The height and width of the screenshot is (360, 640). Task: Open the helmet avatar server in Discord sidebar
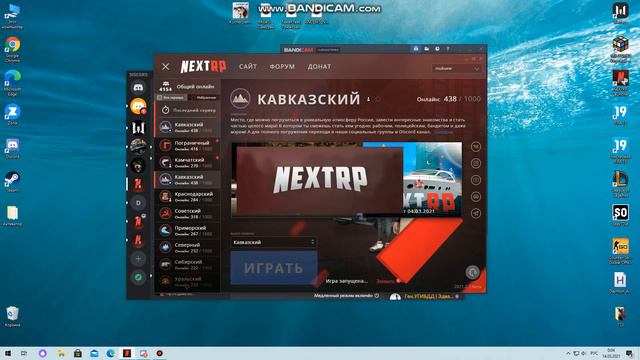point(138,146)
